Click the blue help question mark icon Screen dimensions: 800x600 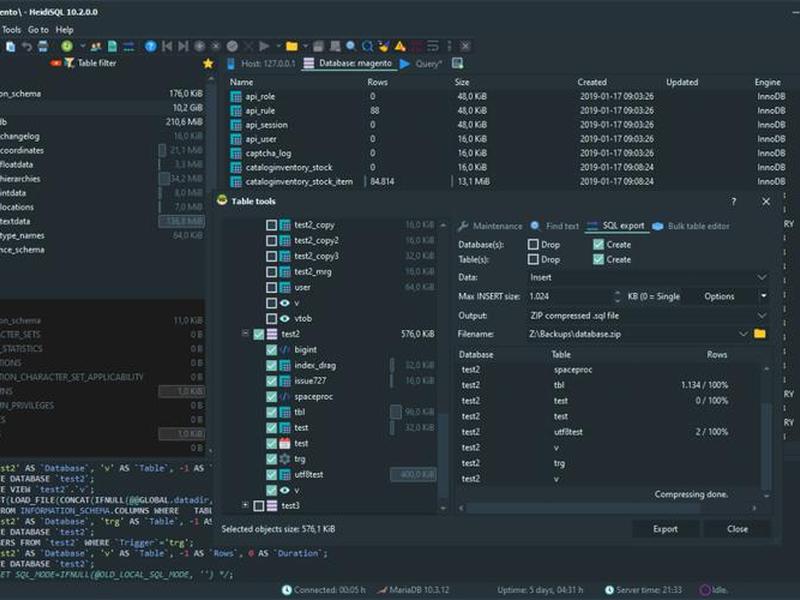pos(151,46)
